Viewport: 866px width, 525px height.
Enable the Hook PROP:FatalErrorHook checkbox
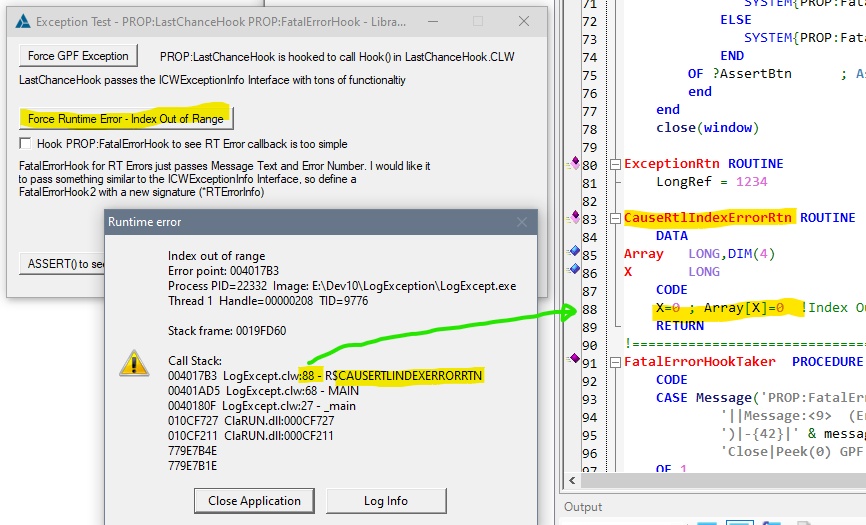pyautogui.click(x=26, y=144)
